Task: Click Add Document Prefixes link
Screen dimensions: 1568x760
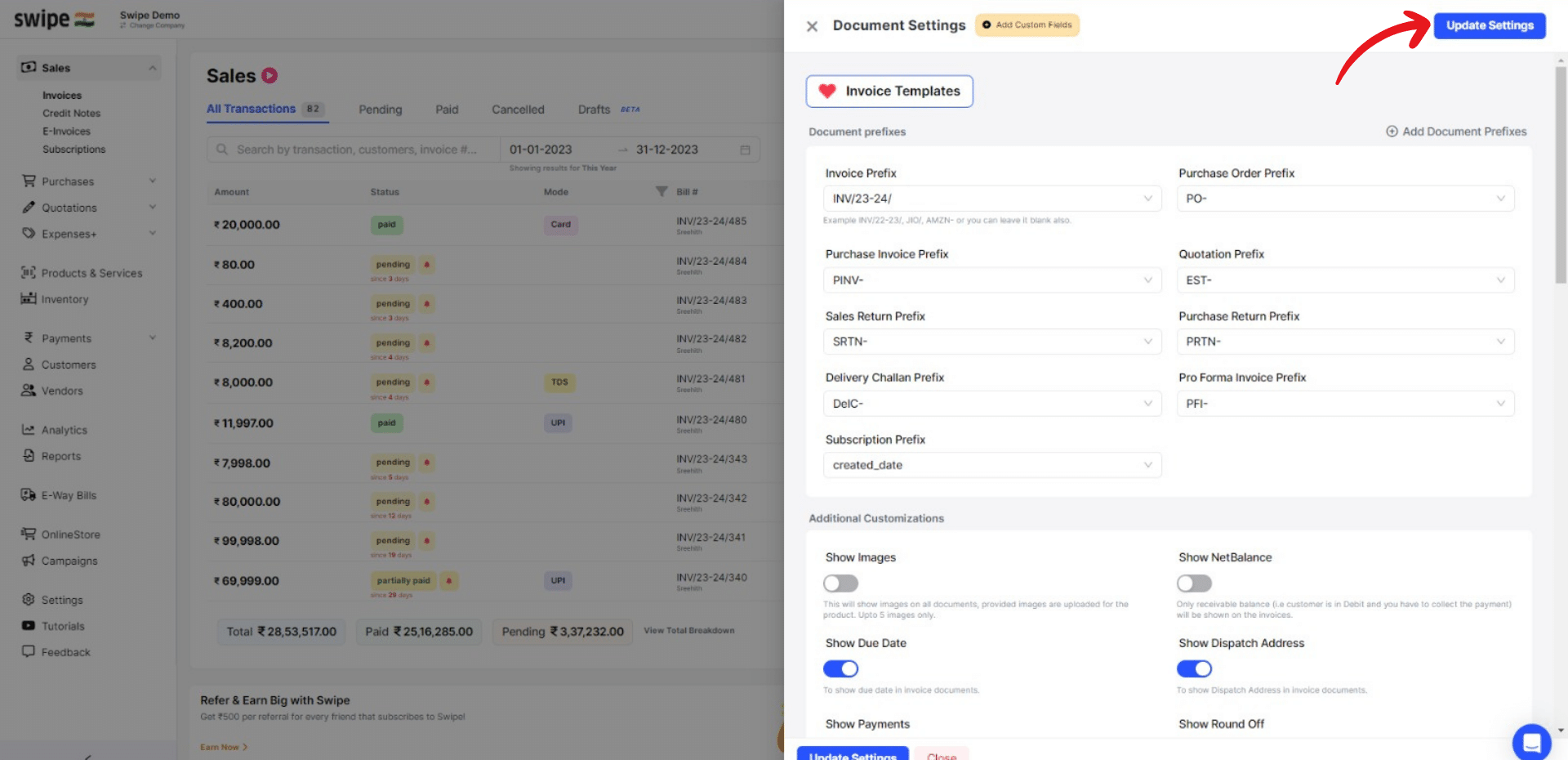Action: (1456, 132)
